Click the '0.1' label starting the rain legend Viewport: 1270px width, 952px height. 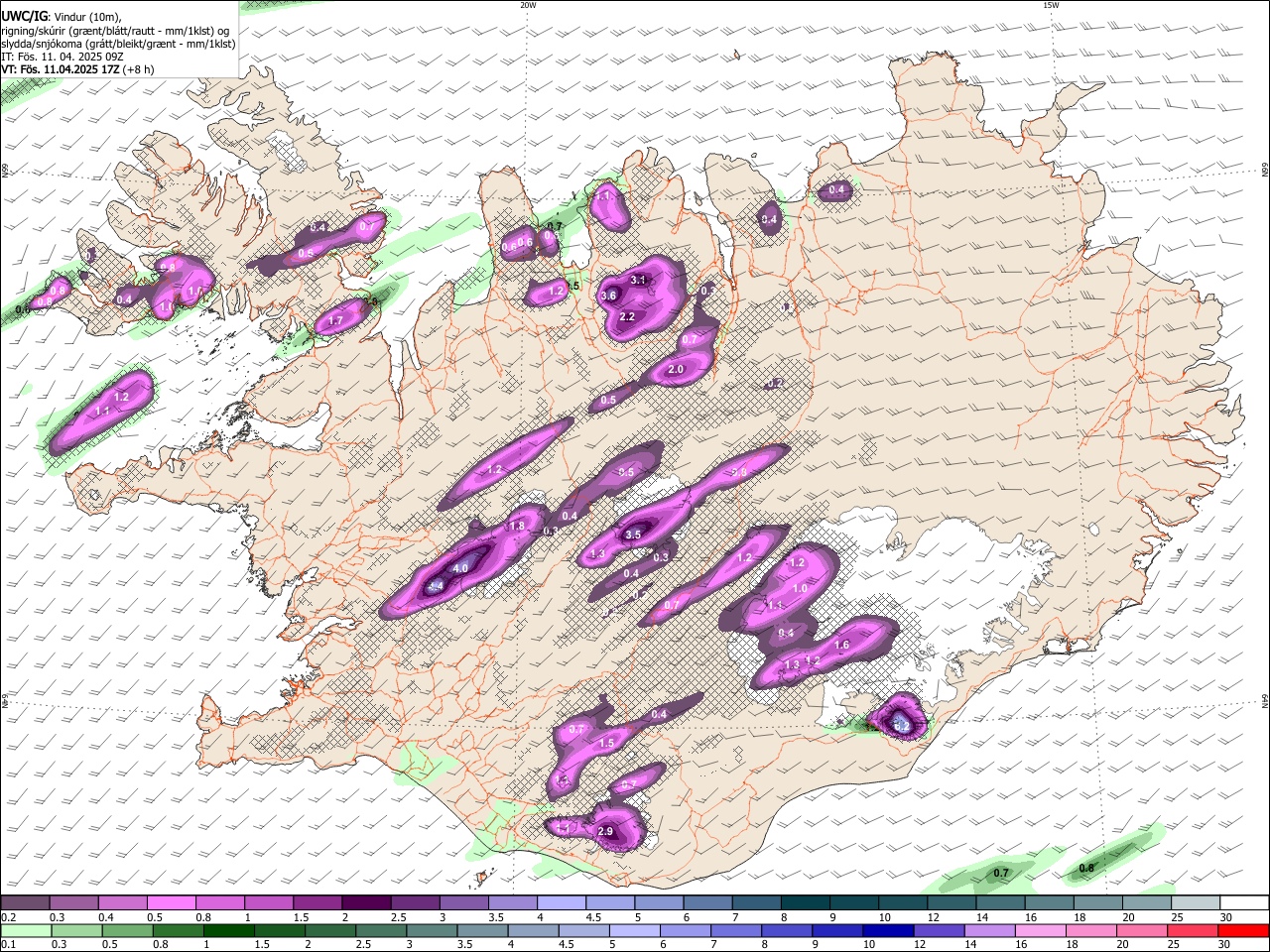coord(9,944)
